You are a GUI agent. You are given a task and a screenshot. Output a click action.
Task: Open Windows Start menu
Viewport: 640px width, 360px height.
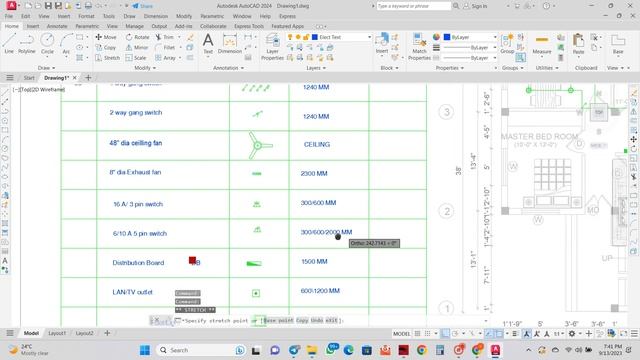145,350
